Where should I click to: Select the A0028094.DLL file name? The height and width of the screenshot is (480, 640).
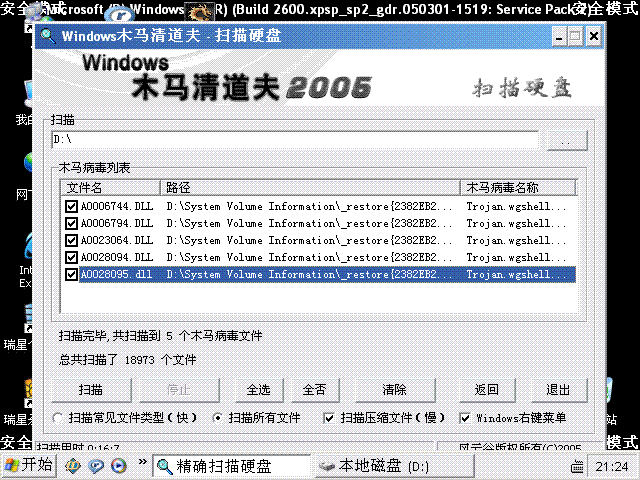coord(117,258)
